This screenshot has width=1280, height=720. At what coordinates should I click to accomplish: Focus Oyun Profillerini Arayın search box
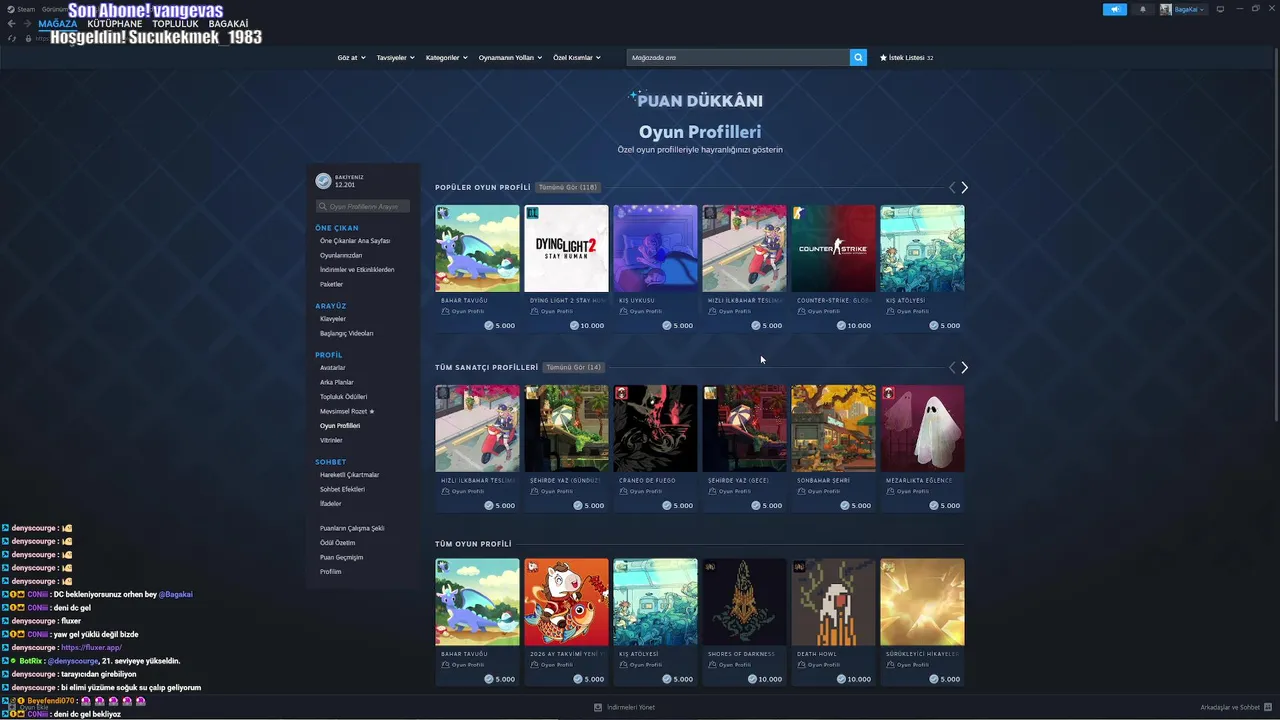pos(363,206)
